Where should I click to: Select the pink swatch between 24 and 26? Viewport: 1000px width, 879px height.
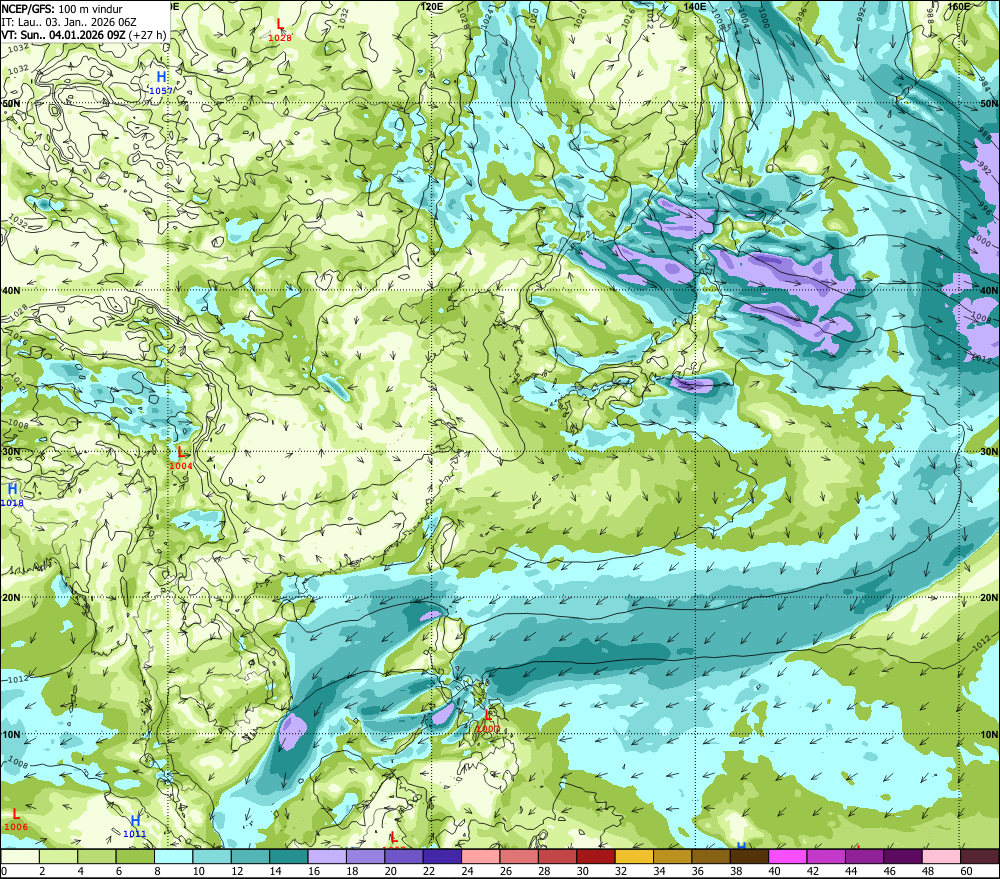481,857
